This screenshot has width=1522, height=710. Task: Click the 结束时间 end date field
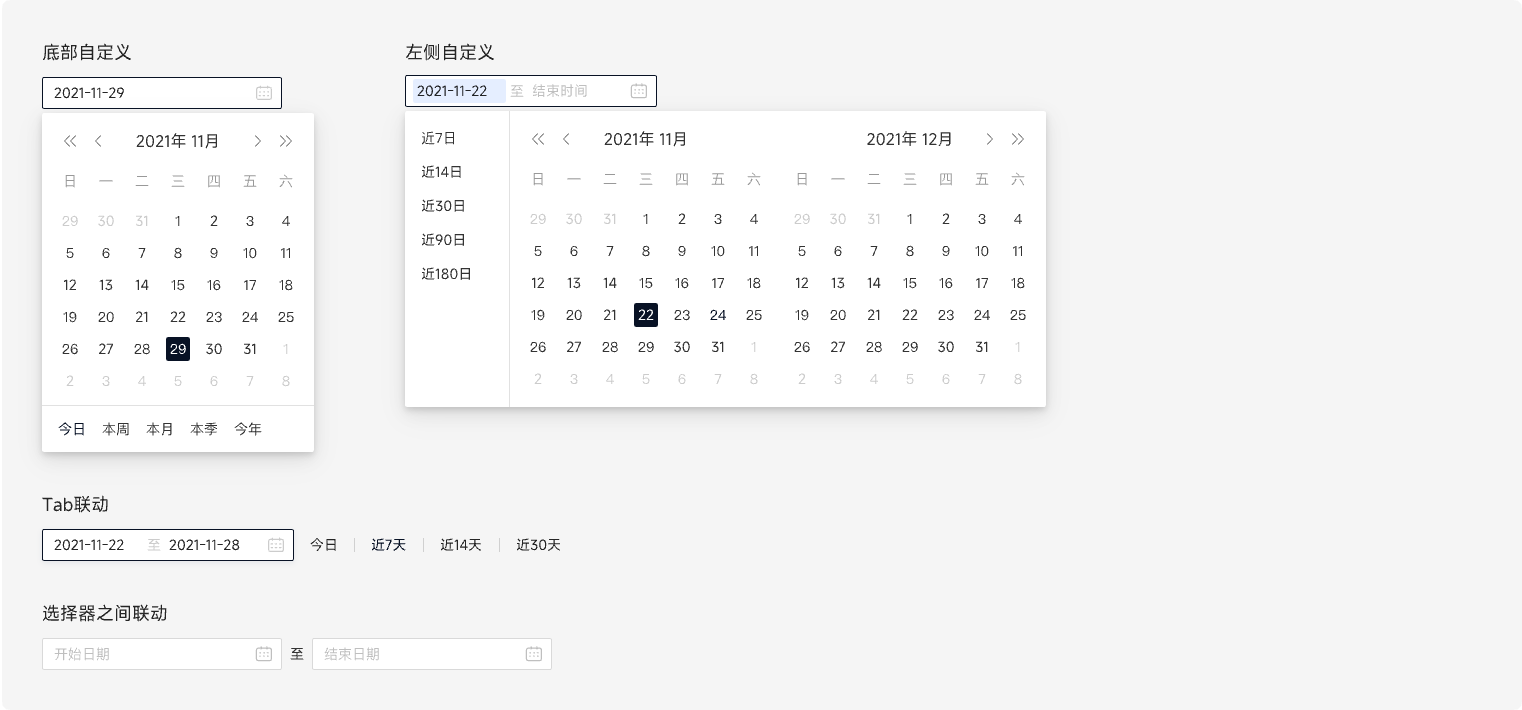point(560,91)
